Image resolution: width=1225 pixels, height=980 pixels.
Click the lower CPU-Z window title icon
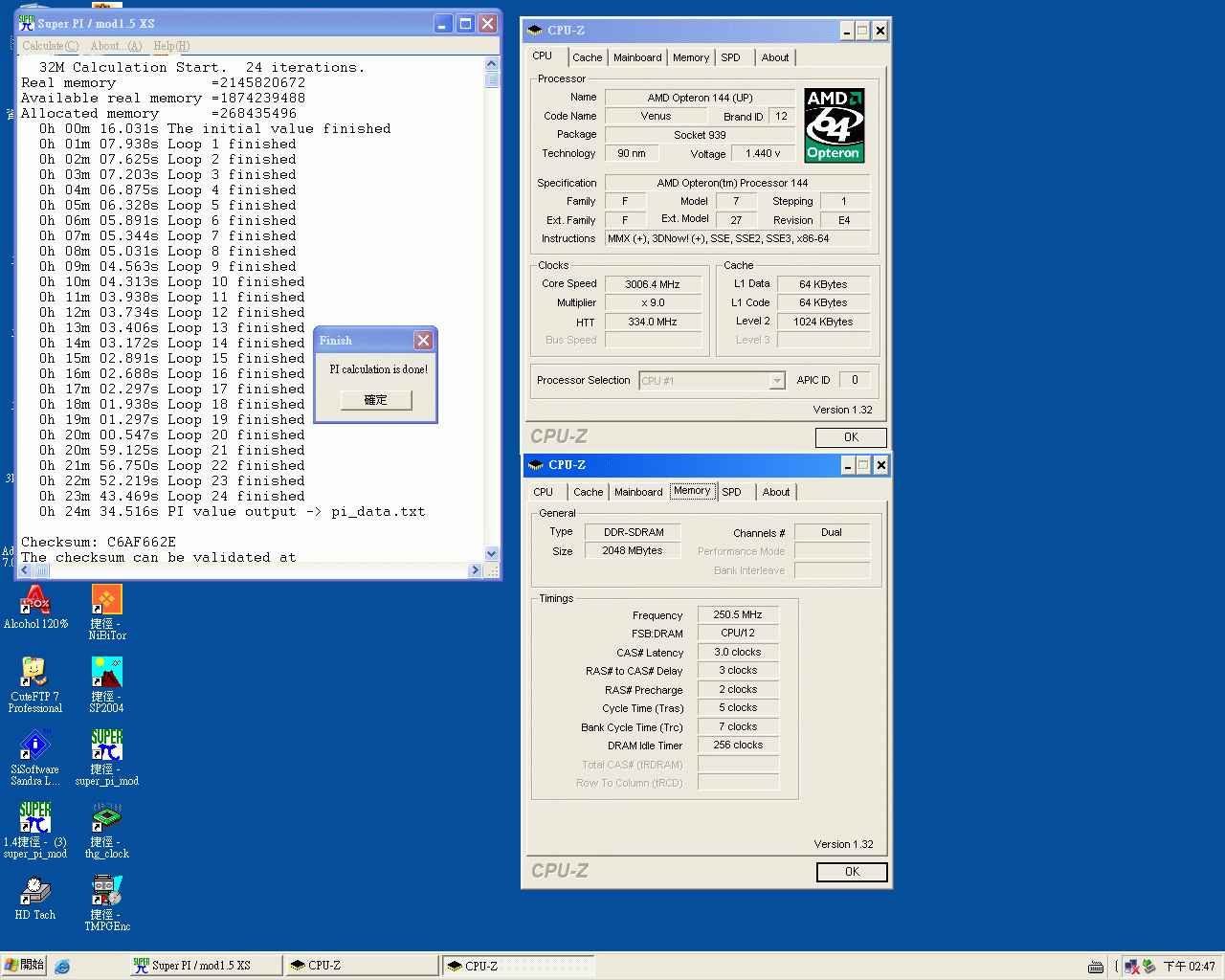coord(536,465)
